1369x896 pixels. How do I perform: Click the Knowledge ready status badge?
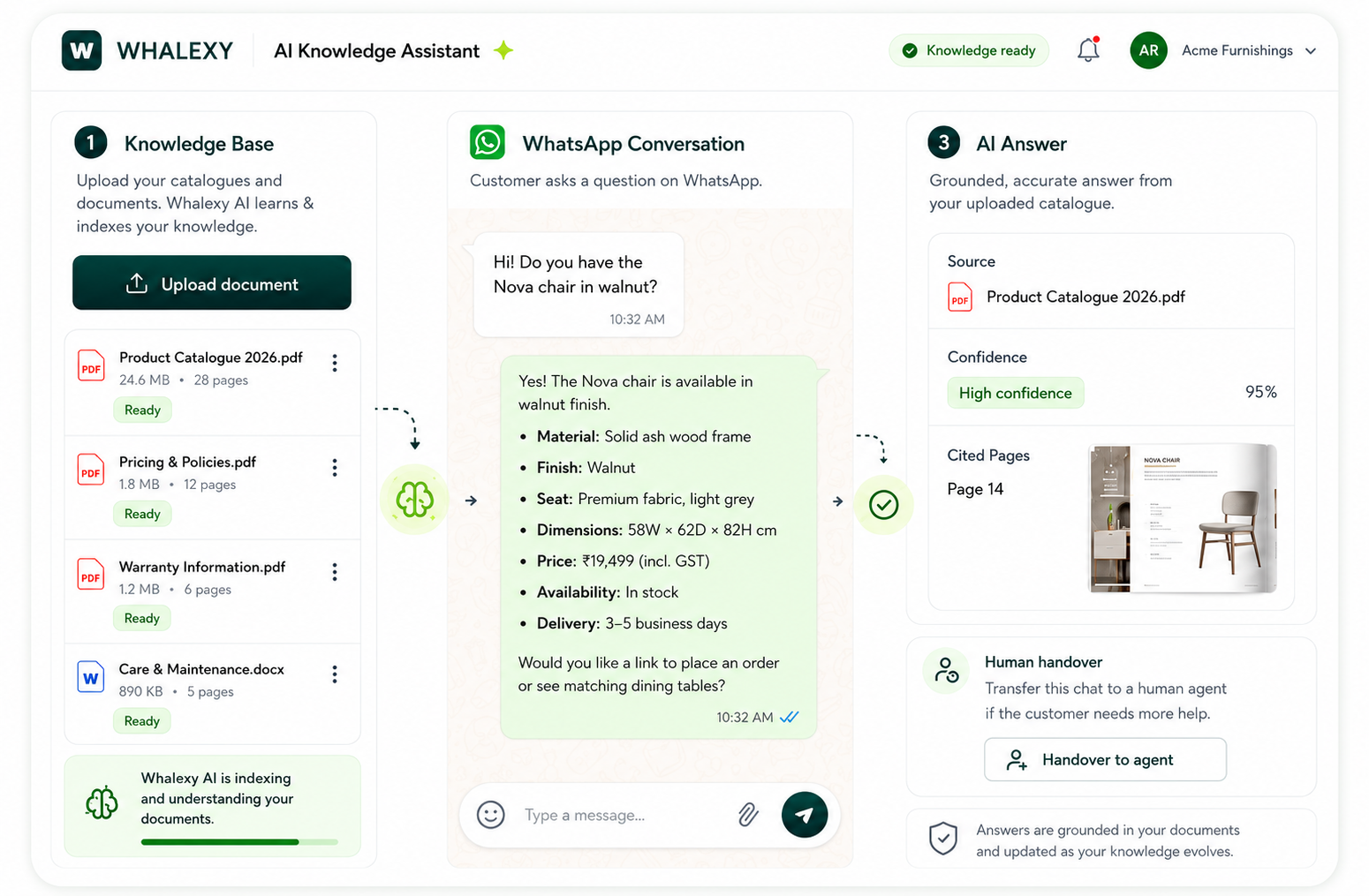[969, 50]
